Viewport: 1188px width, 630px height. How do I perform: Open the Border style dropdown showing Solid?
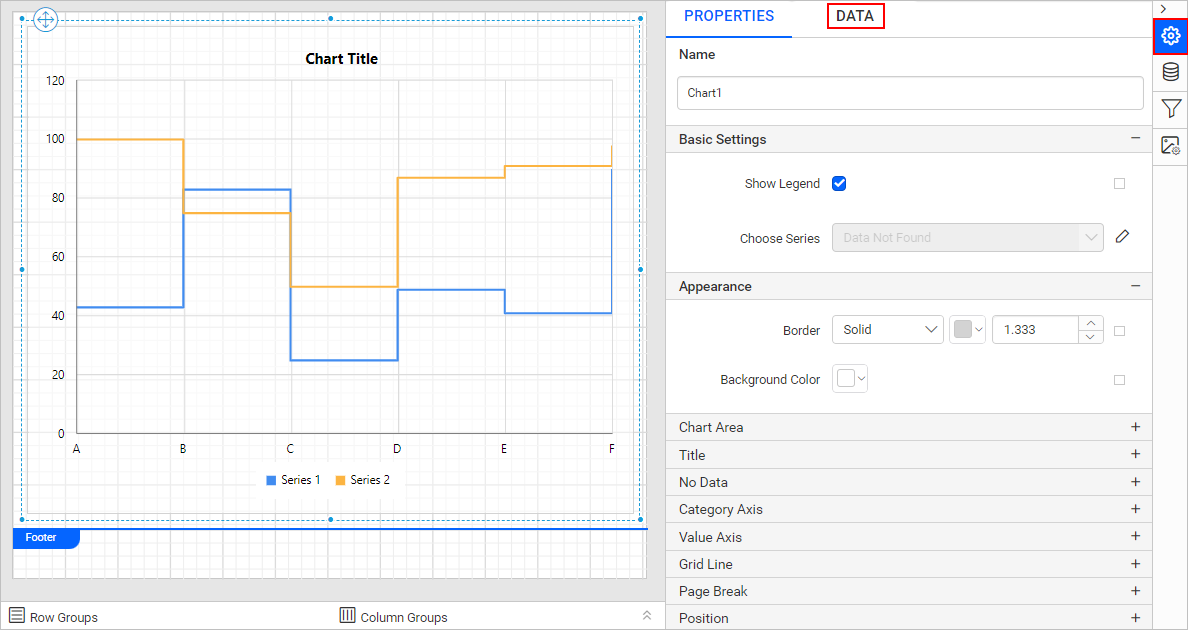(888, 328)
